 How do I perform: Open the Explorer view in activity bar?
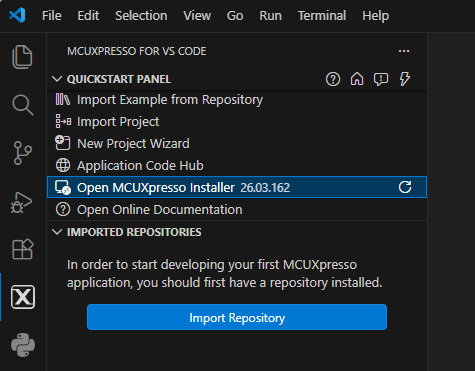coord(22,57)
